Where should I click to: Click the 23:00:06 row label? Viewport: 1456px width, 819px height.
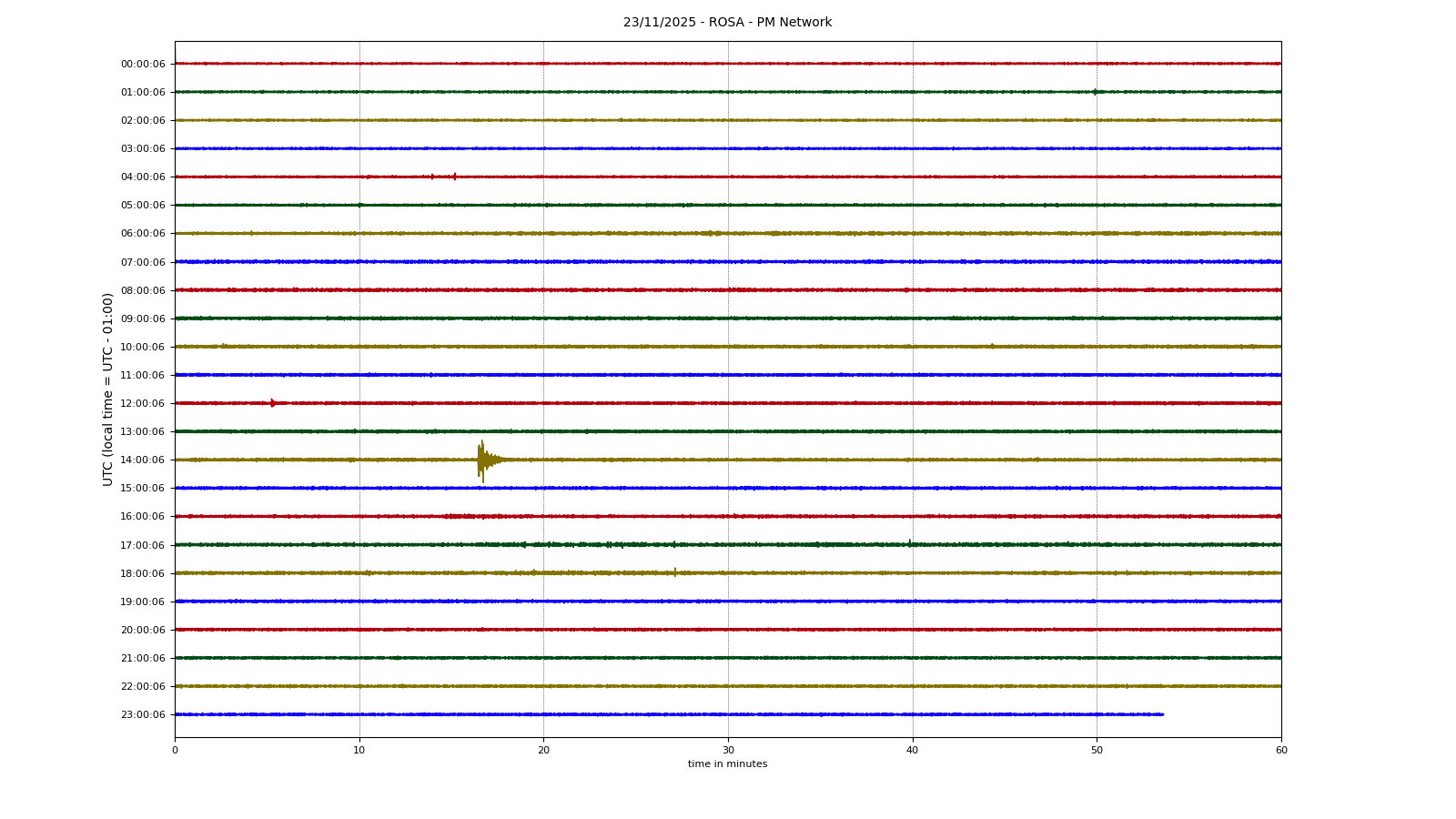pos(143,715)
